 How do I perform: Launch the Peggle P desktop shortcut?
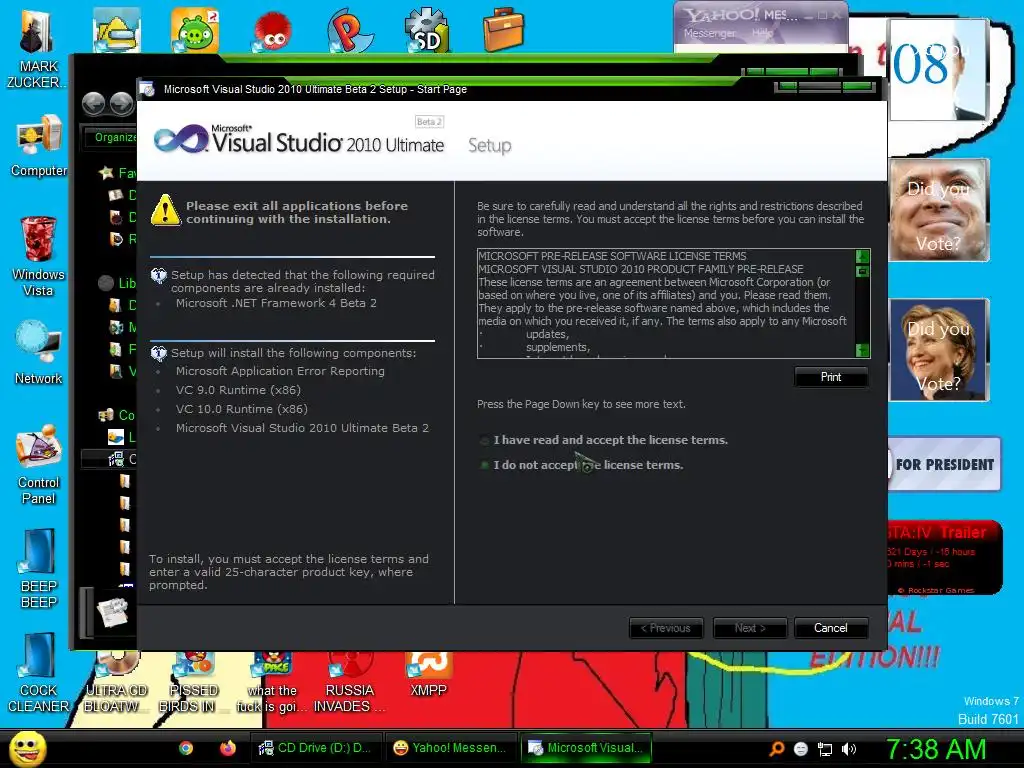point(349,31)
